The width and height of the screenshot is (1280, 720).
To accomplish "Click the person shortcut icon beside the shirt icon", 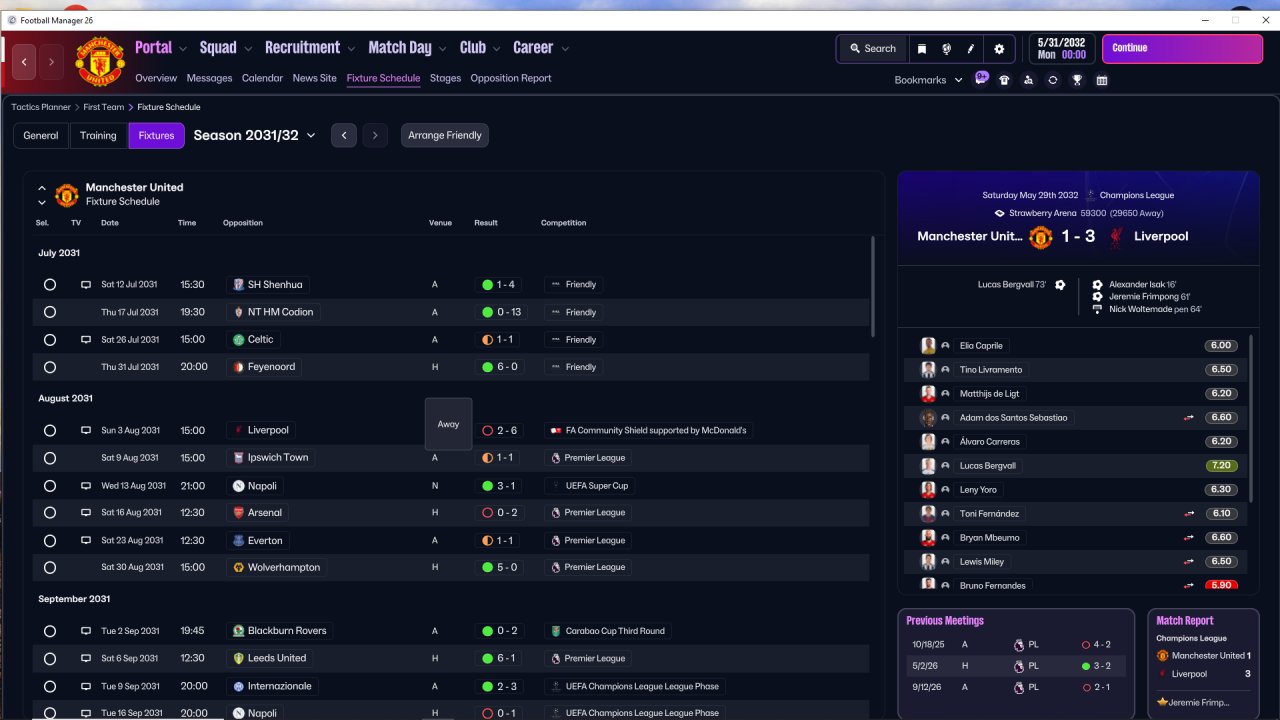I will tap(1028, 80).
